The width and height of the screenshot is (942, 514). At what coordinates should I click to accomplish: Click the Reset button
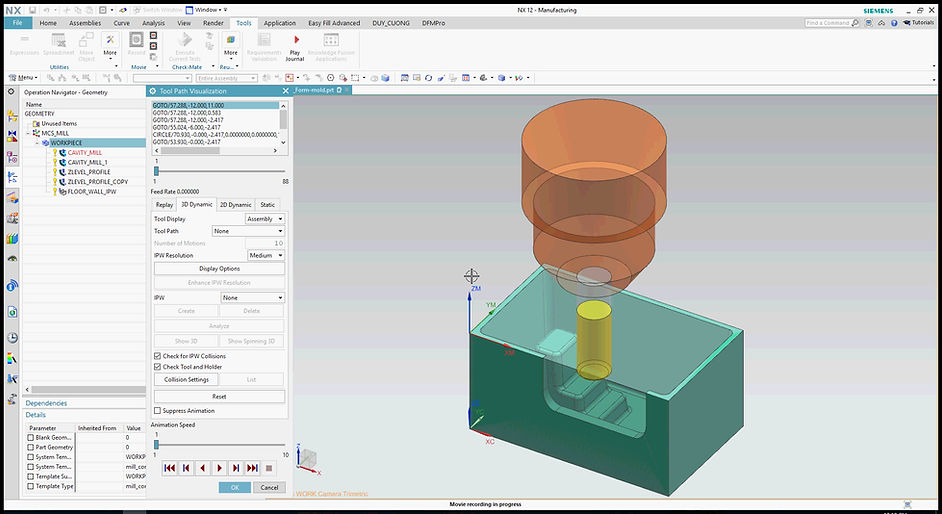pos(219,396)
